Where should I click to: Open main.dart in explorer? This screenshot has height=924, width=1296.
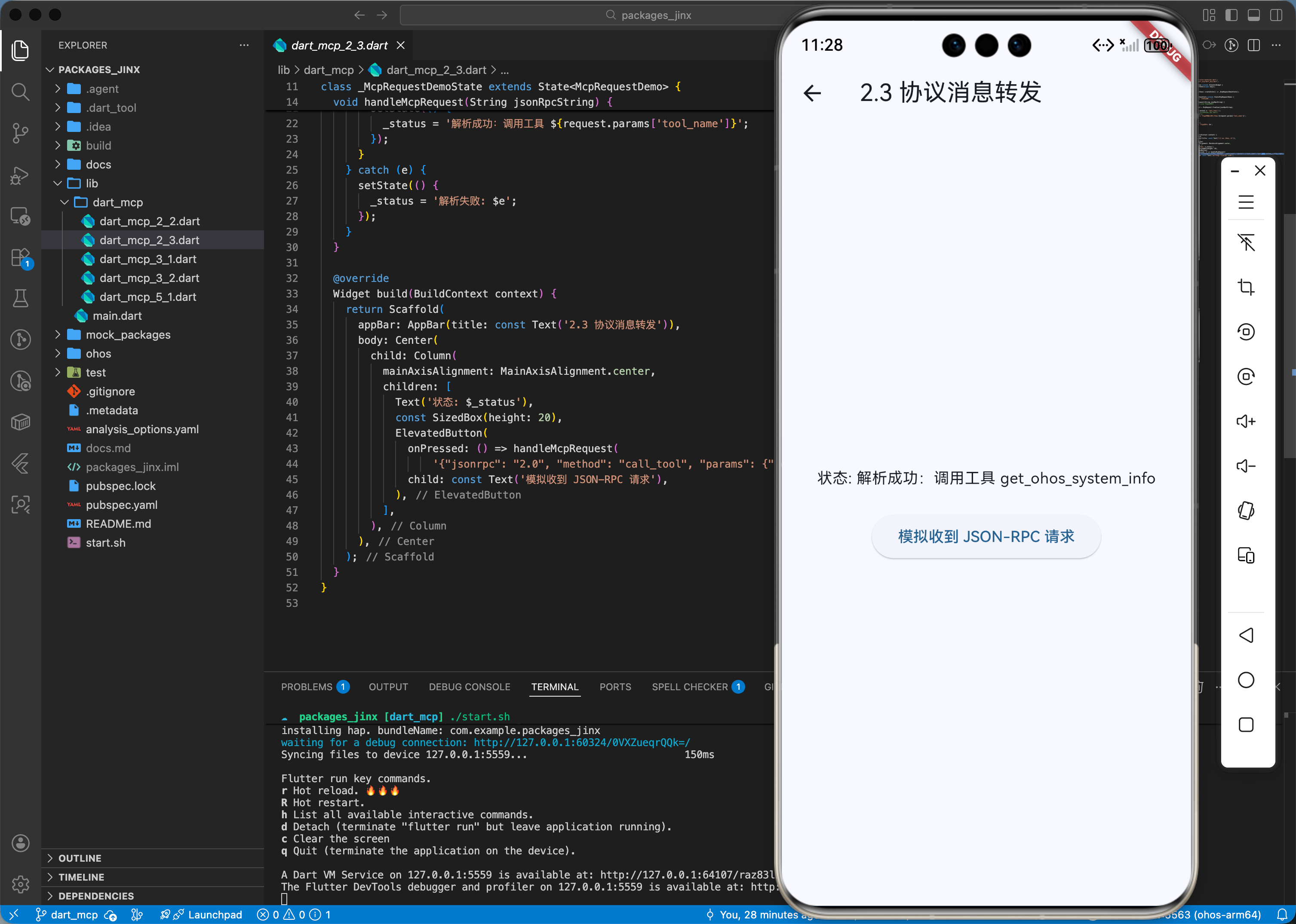pos(117,316)
